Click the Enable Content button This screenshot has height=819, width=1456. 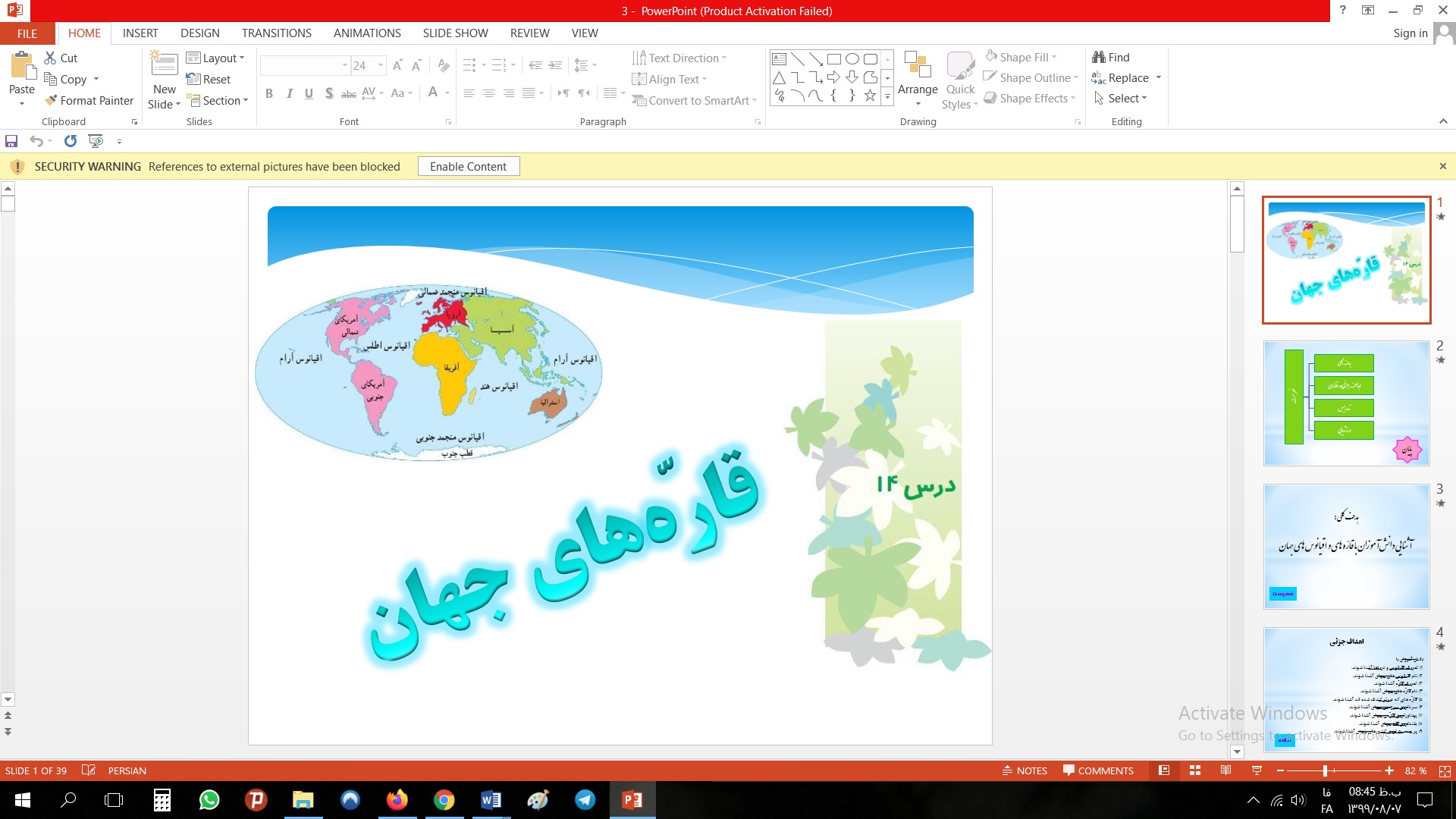pos(468,167)
